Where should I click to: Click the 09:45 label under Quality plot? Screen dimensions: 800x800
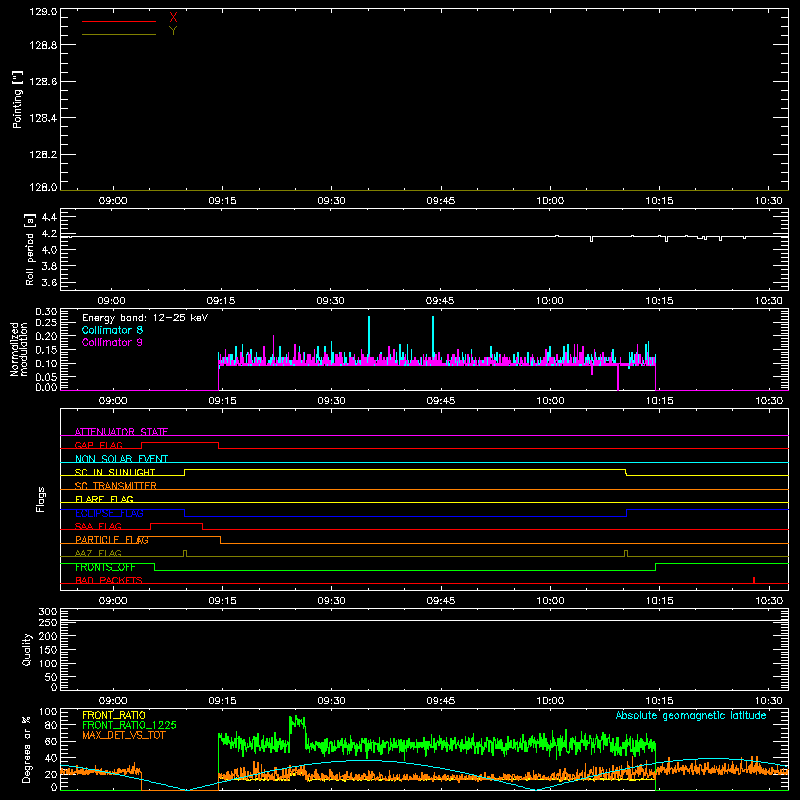click(x=441, y=701)
